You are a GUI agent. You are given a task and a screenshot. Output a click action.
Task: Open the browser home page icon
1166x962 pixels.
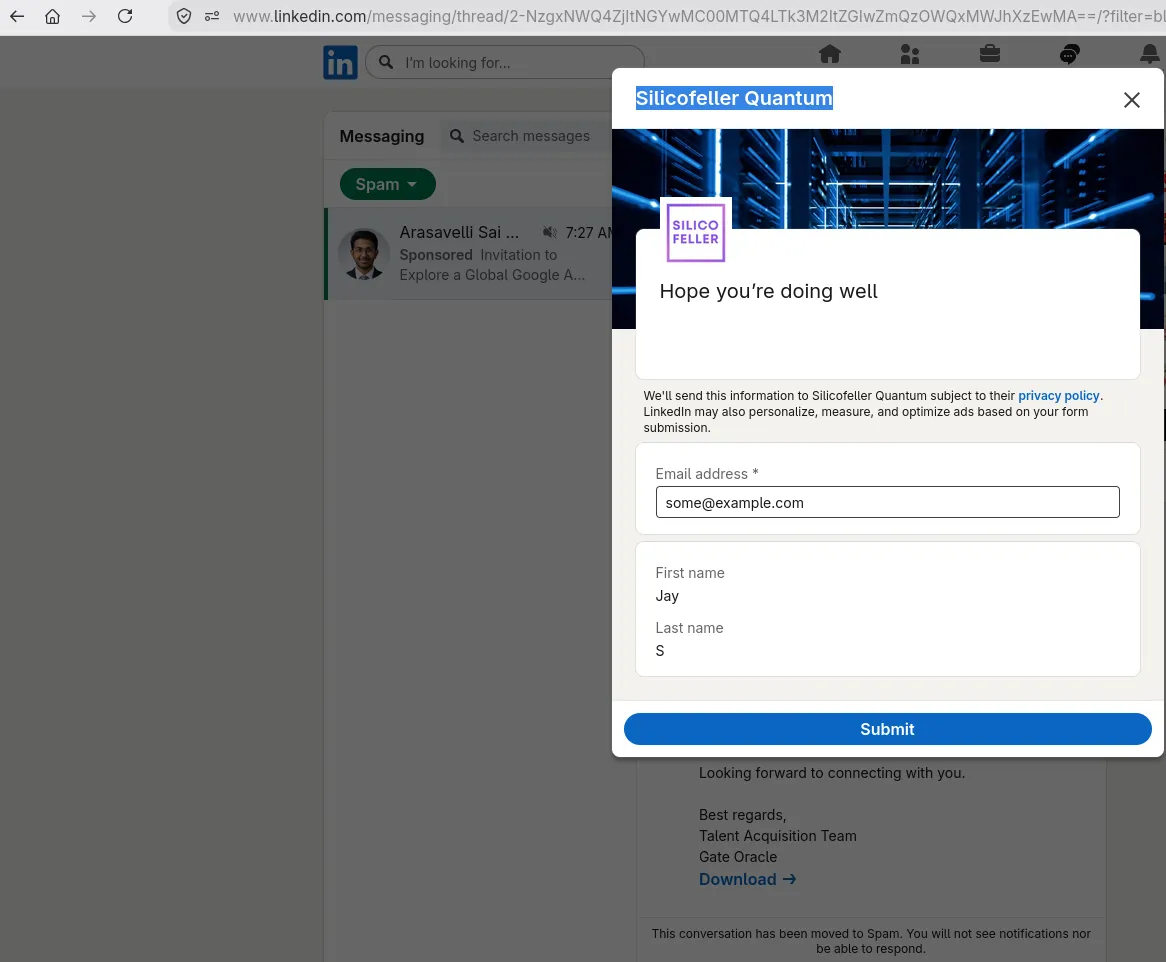[52, 16]
